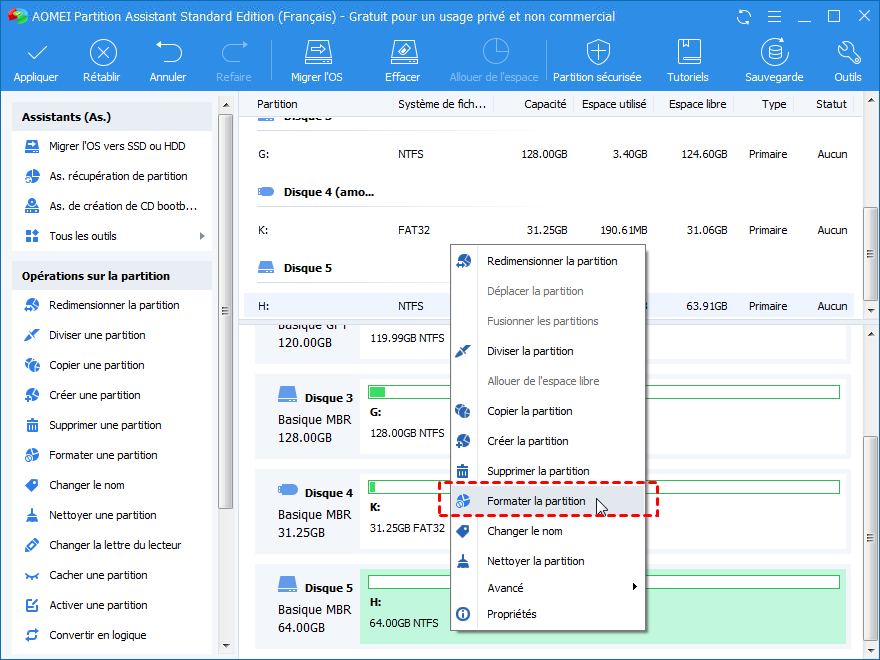Screen dimensions: 880x660
Task: Select Supprimer la partition menu entry
Action: pyautogui.click(x=537, y=471)
